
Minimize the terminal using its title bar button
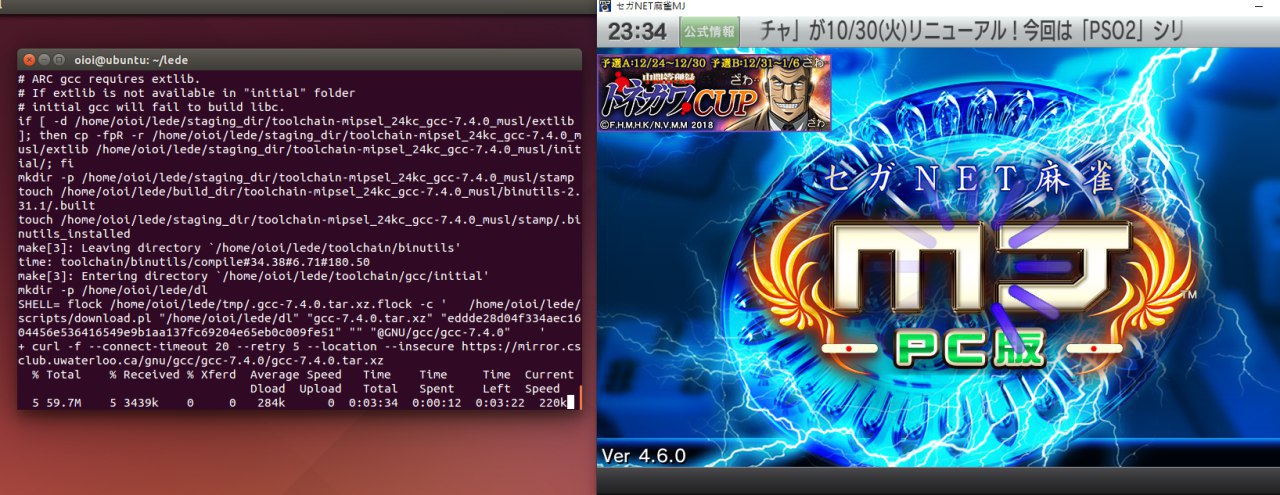pos(44,60)
